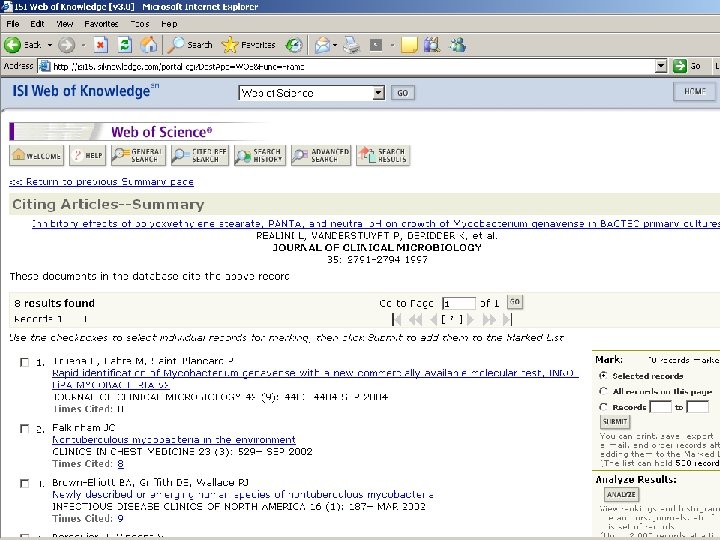Open the Help menu
720x540 pixels.
[169, 23]
